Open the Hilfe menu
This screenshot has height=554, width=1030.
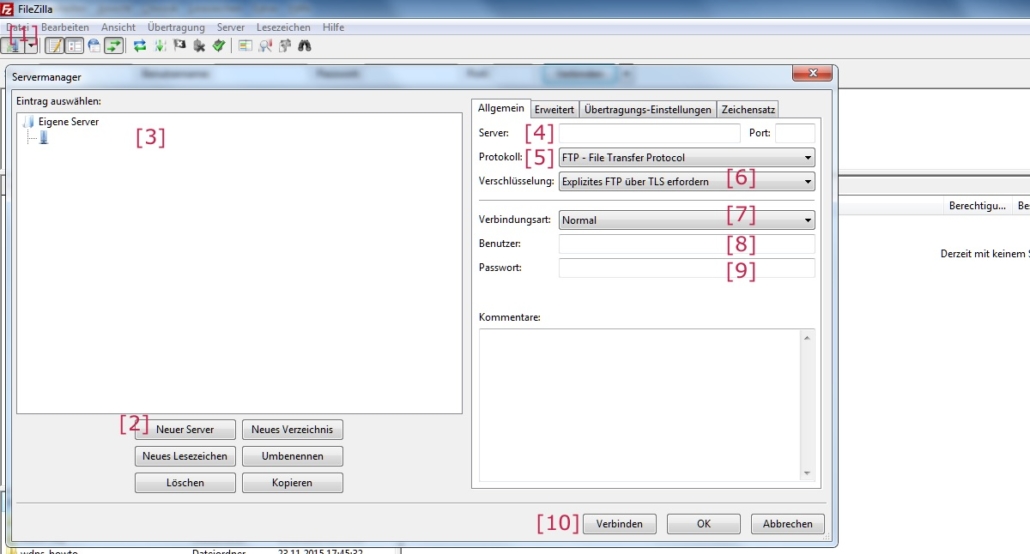333,28
